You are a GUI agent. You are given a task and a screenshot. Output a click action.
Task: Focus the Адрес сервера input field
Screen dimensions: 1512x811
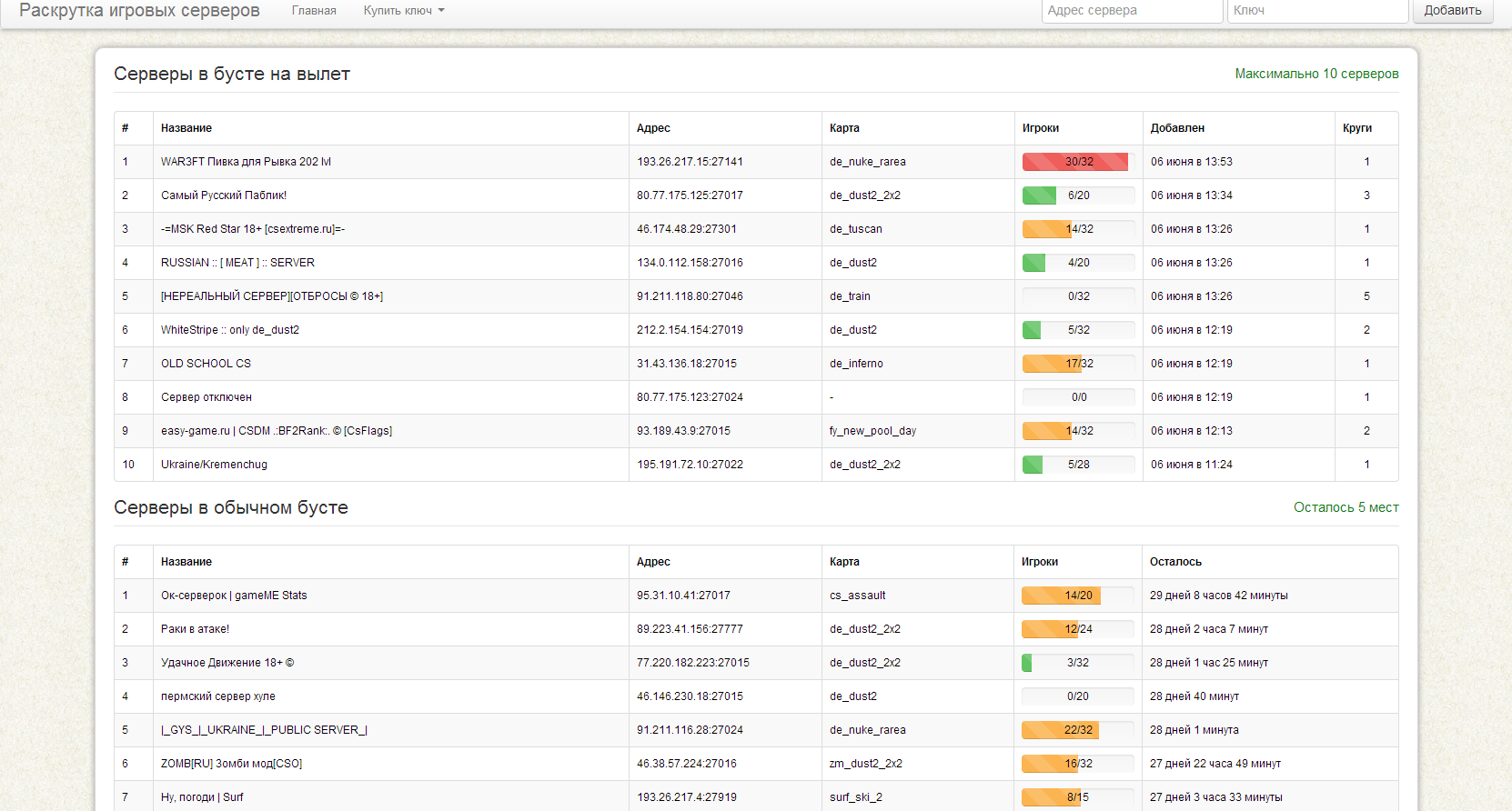(x=1132, y=11)
